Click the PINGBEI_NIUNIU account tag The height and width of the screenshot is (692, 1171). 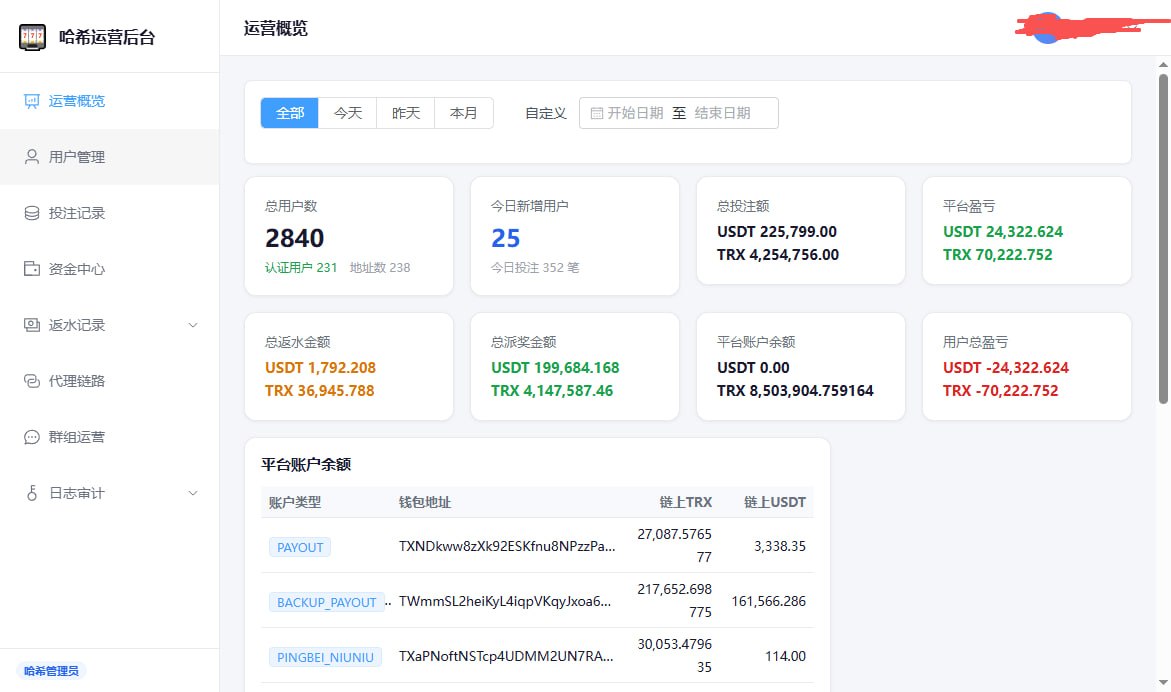[325, 657]
